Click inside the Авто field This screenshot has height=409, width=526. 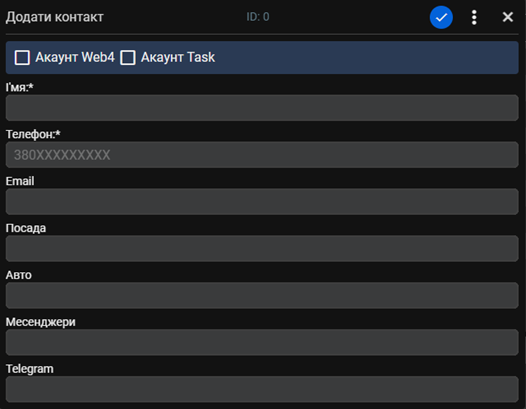click(x=262, y=296)
